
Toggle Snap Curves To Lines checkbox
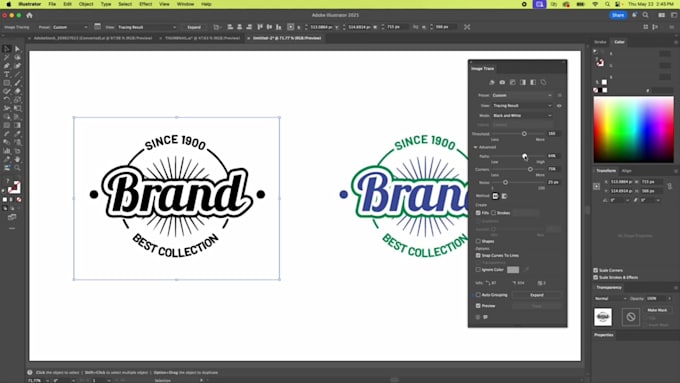[x=478, y=255]
